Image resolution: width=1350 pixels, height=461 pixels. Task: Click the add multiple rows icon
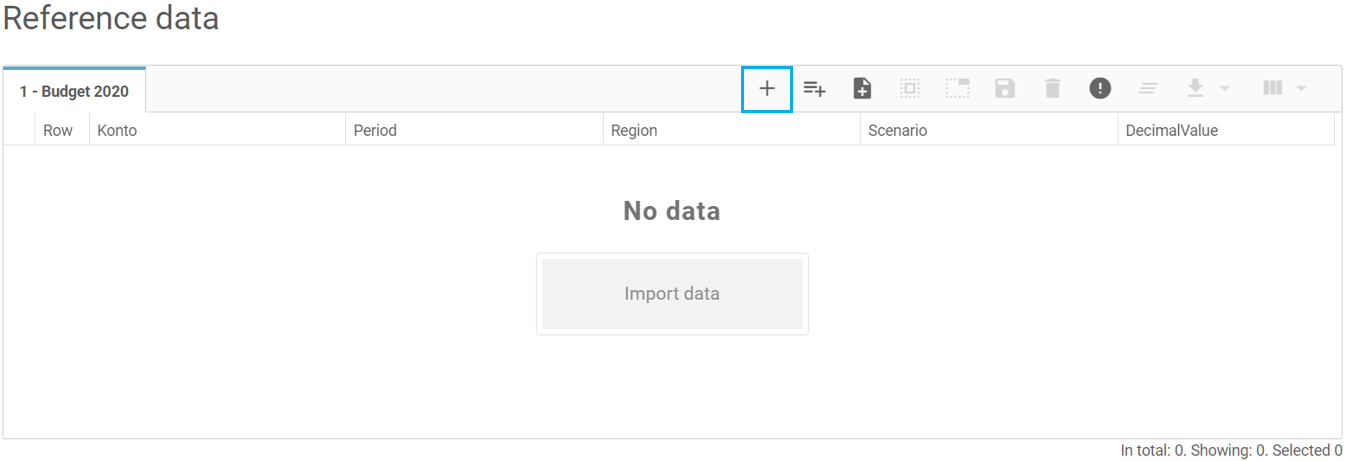815,89
